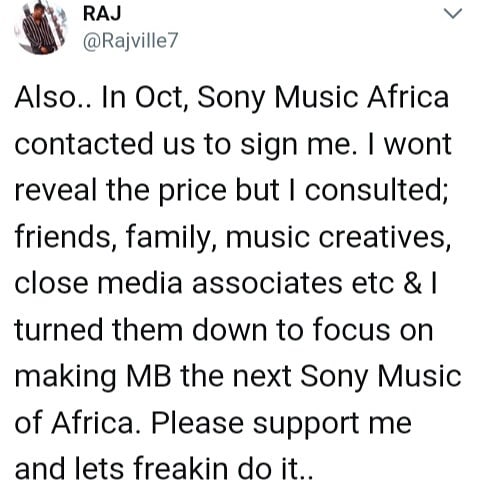This screenshot has width=480, height=480.
Task: Click the words "Sony Music Africa" in first line
Action: tap(323, 98)
